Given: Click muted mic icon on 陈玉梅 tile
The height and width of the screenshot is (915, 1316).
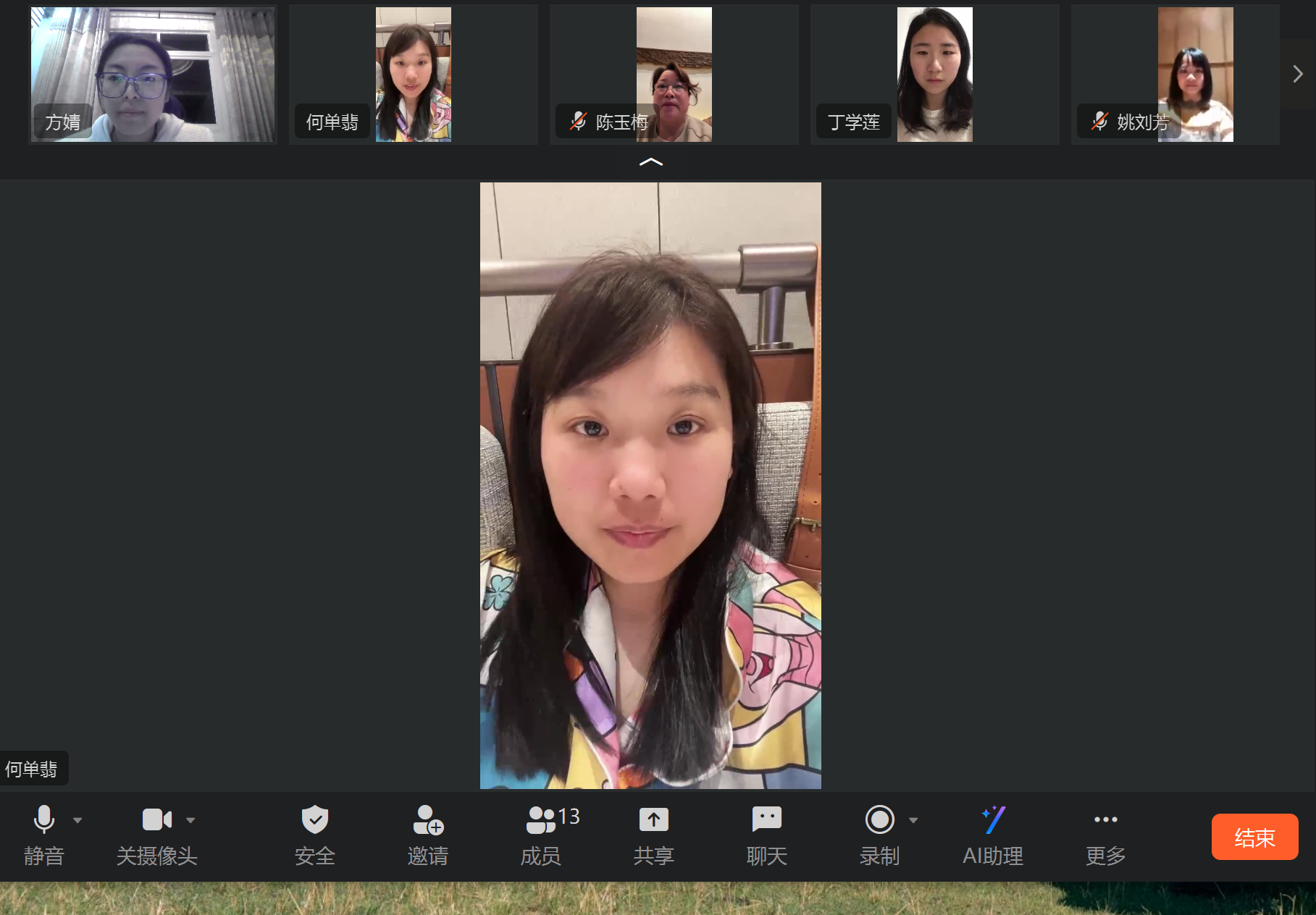Looking at the screenshot, I should (578, 121).
